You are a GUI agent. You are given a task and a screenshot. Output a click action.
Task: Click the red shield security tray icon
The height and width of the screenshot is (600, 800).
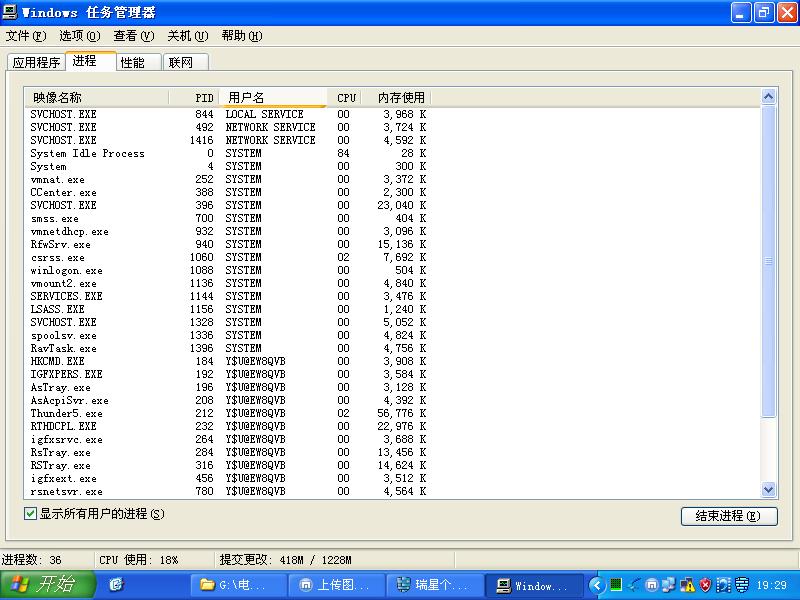tap(705, 585)
